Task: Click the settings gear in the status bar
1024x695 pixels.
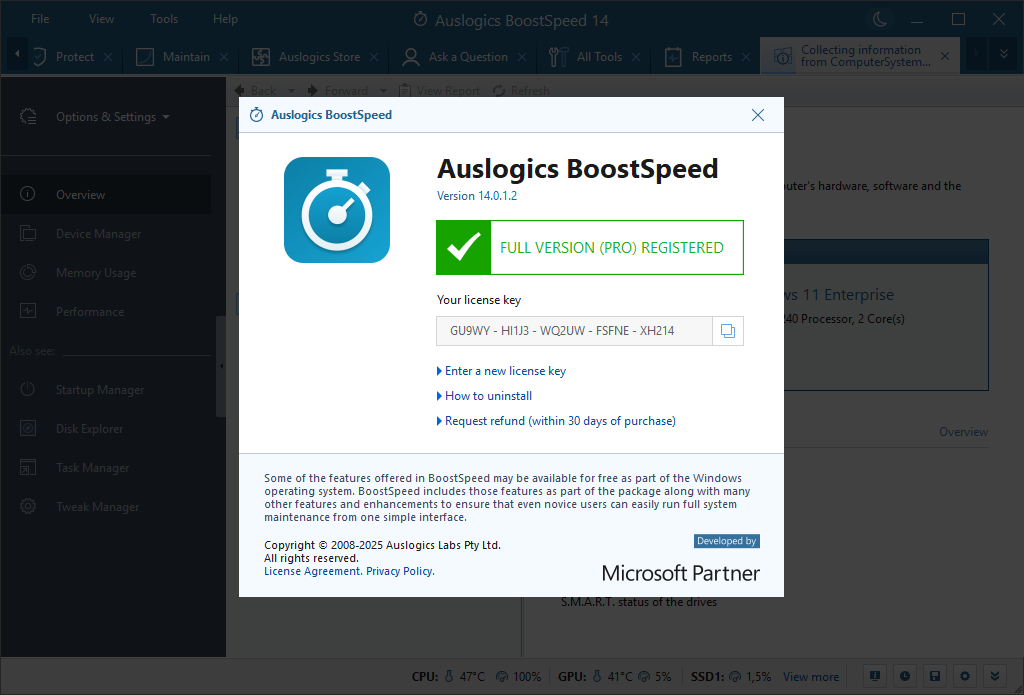Action: tap(965, 676)
